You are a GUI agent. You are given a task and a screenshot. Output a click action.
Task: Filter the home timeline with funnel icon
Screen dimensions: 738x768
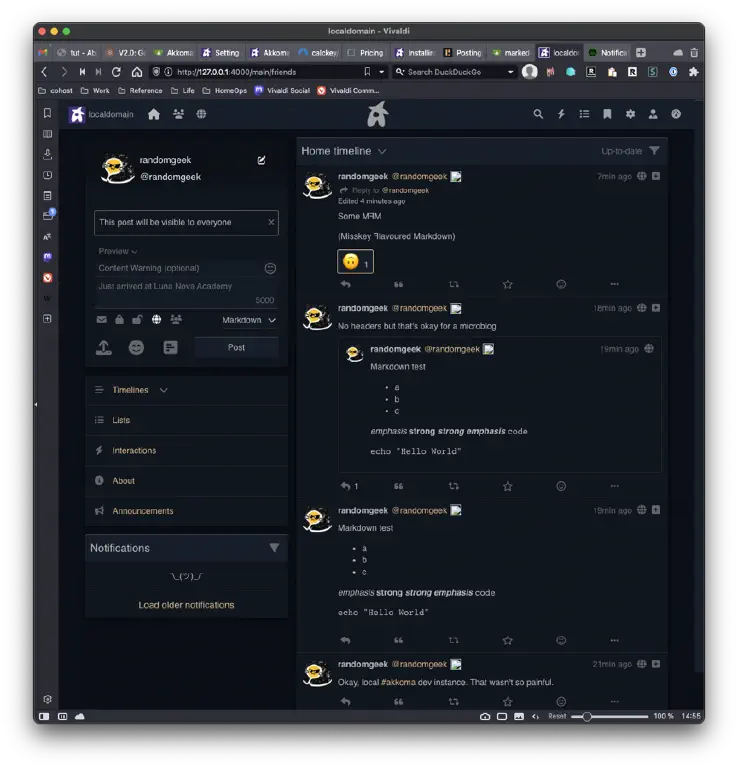pos(654,151)
